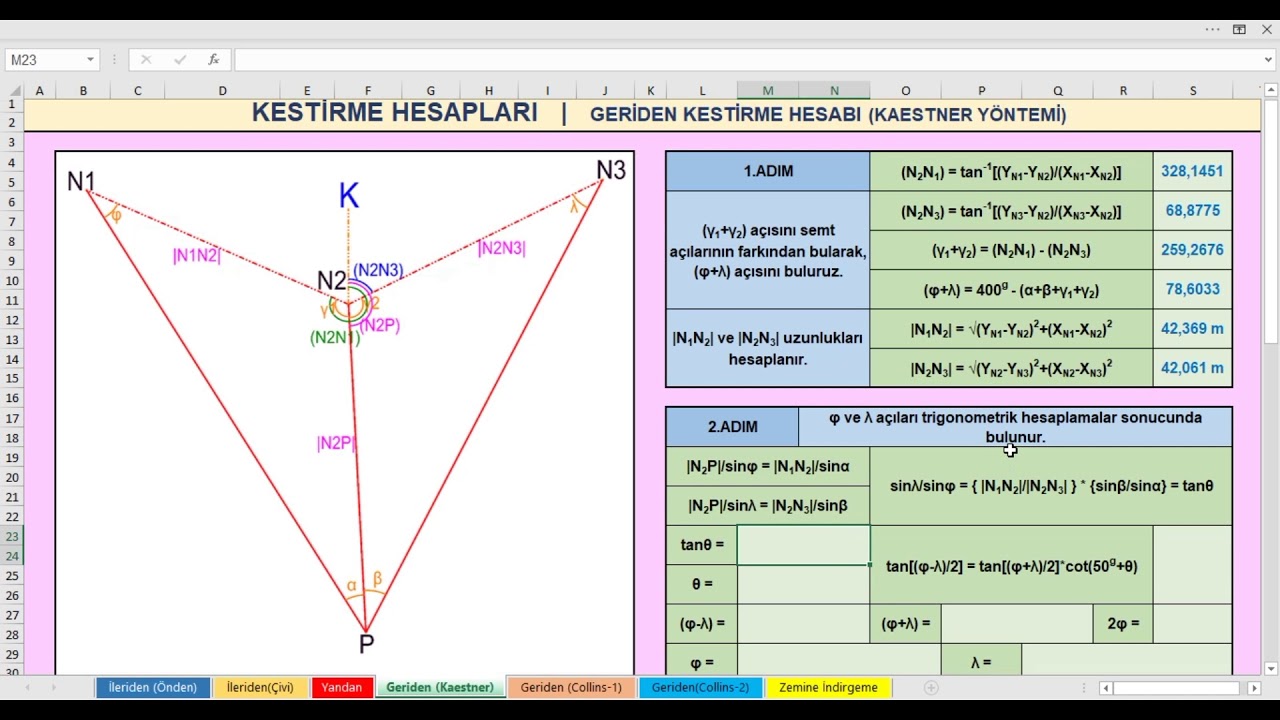Click the Name Box showing M23
Image resolution: width=1280 pixels, height=720 pixels.
[x=52, y=60]
